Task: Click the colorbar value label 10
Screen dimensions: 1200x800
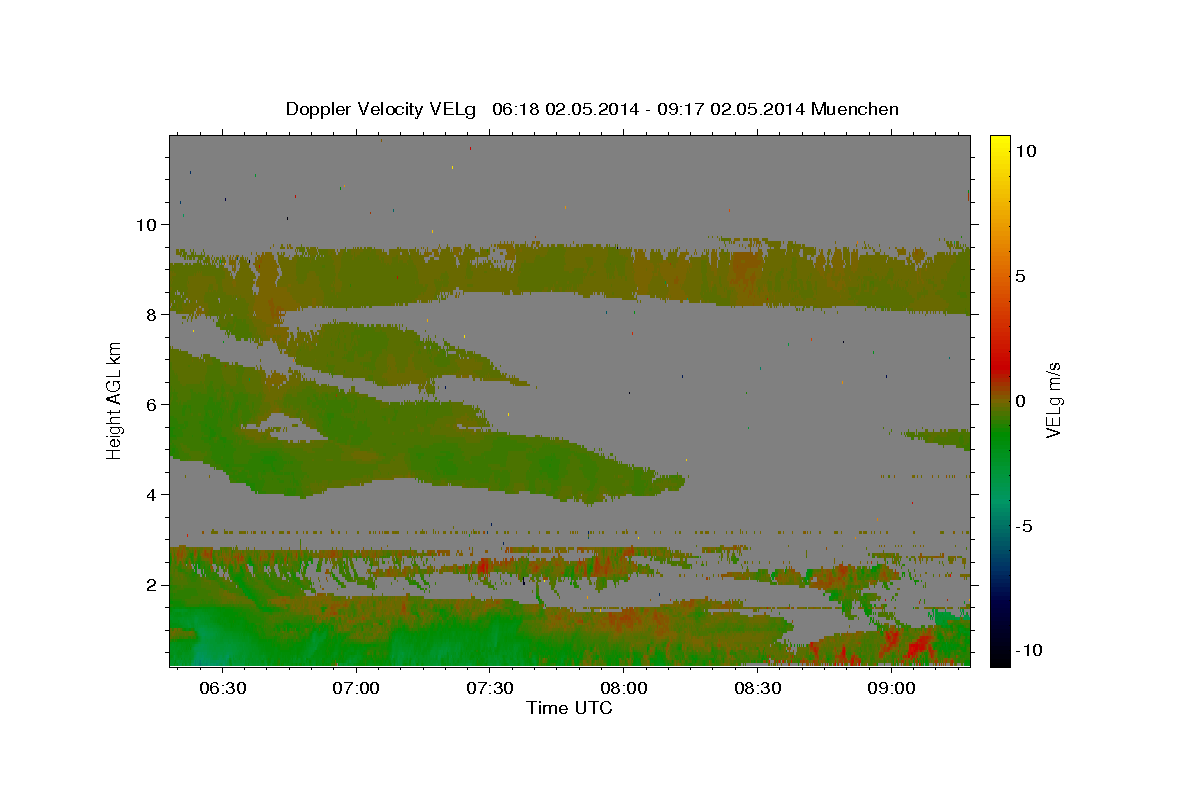Action: (x=1027, y=151)
